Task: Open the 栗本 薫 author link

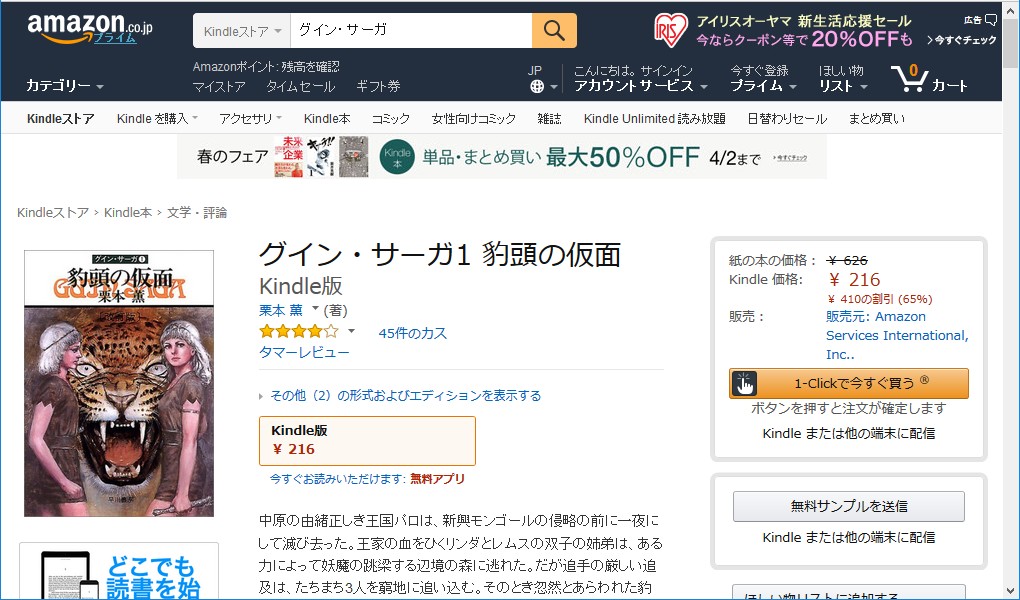Action: pos(283,310)
